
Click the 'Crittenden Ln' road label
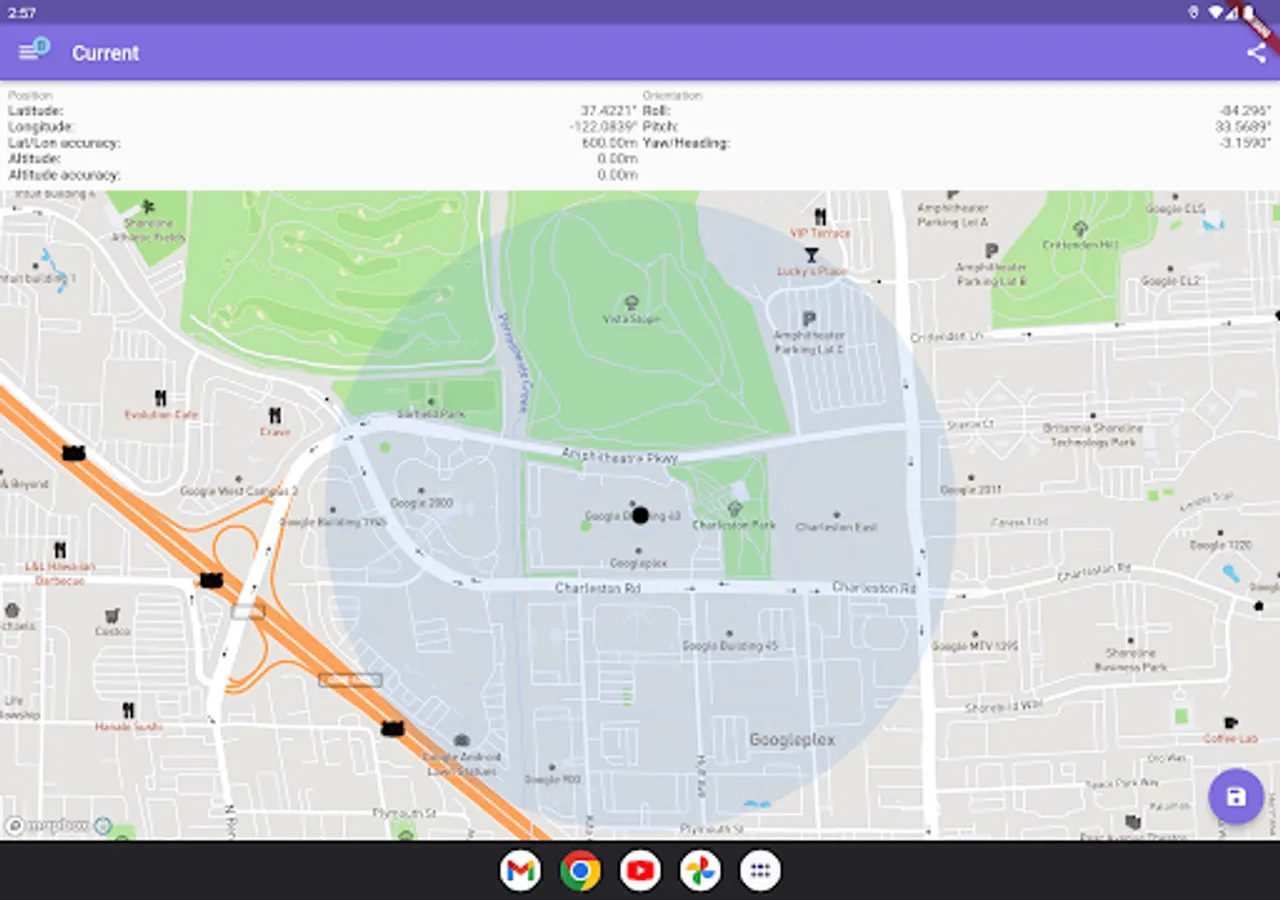coord(946,337)
